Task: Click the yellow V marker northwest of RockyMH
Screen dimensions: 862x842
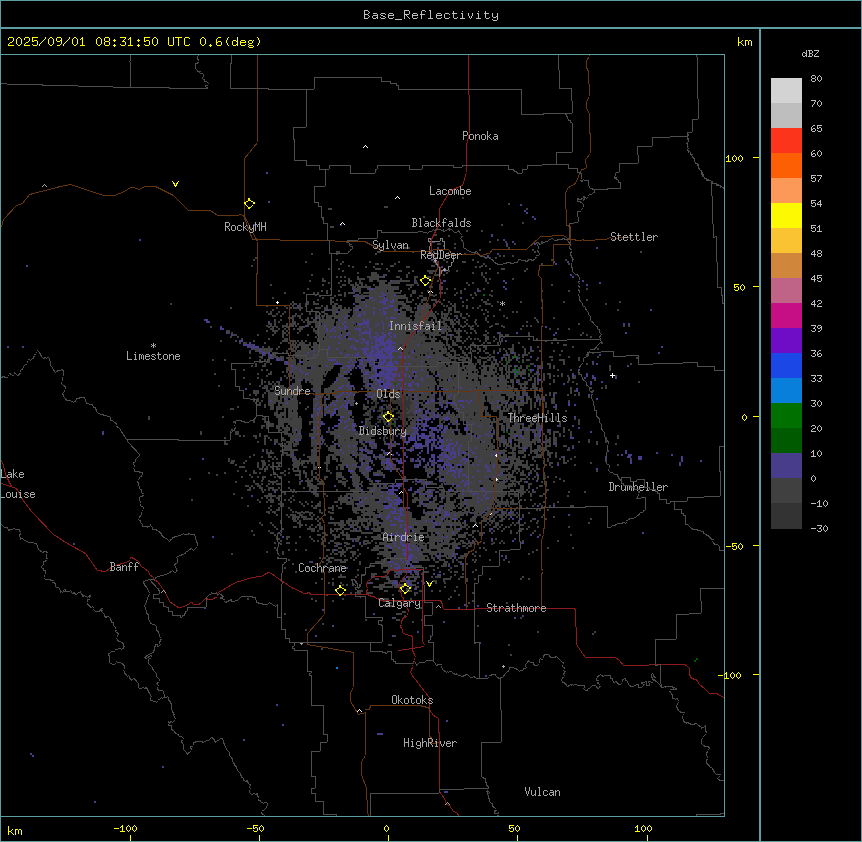Action: [175, 184]
